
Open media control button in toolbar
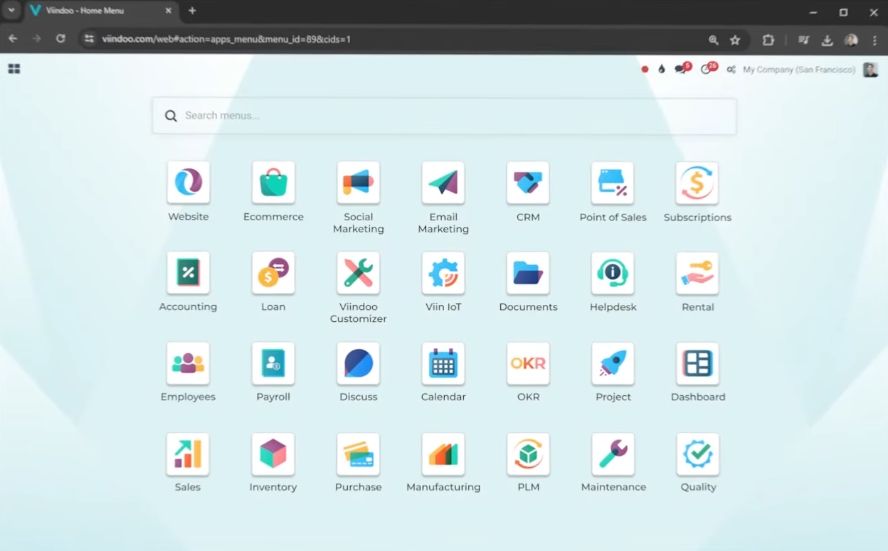click(x=804, y=40)
